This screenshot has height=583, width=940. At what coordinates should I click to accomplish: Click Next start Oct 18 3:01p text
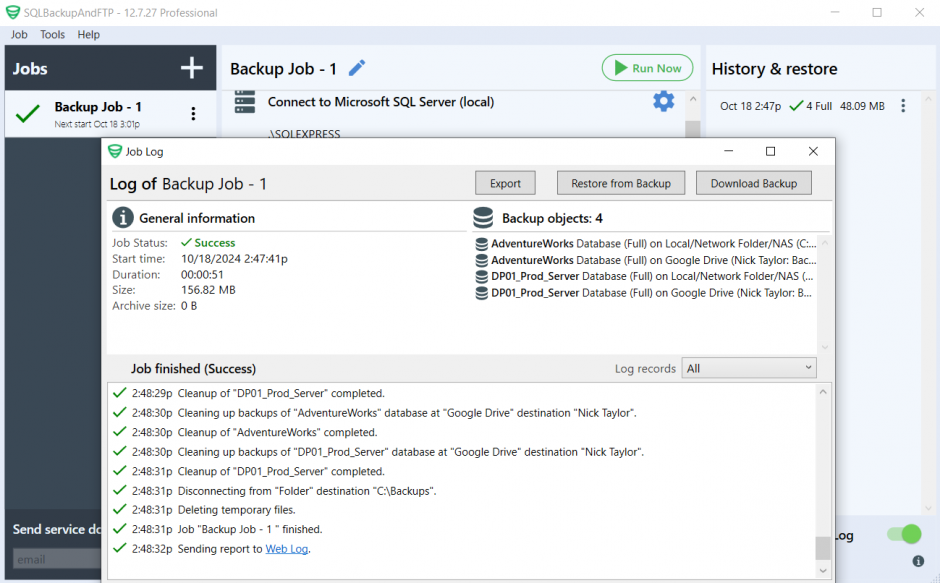coord(97,124)
